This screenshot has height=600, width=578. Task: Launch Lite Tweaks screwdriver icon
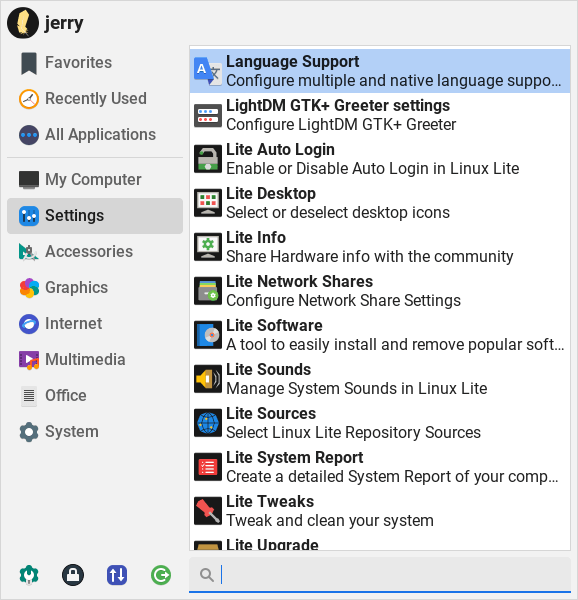(208, 511)
